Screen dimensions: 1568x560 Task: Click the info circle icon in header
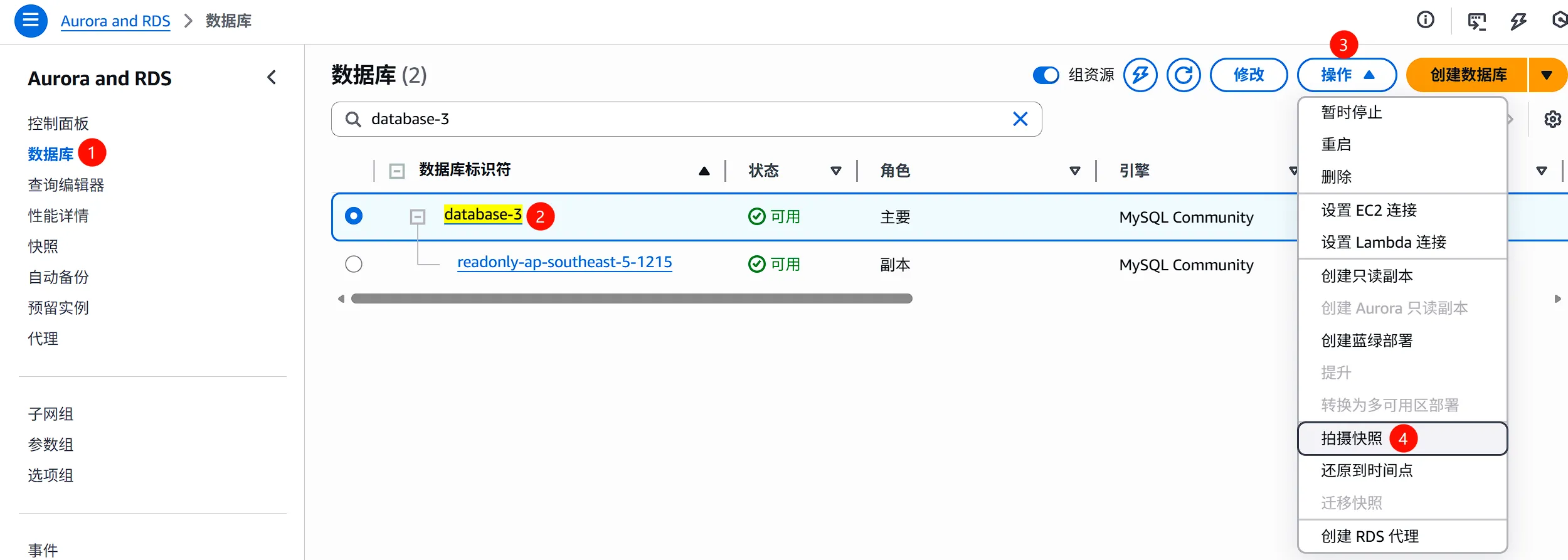[x=1425, y=21]
